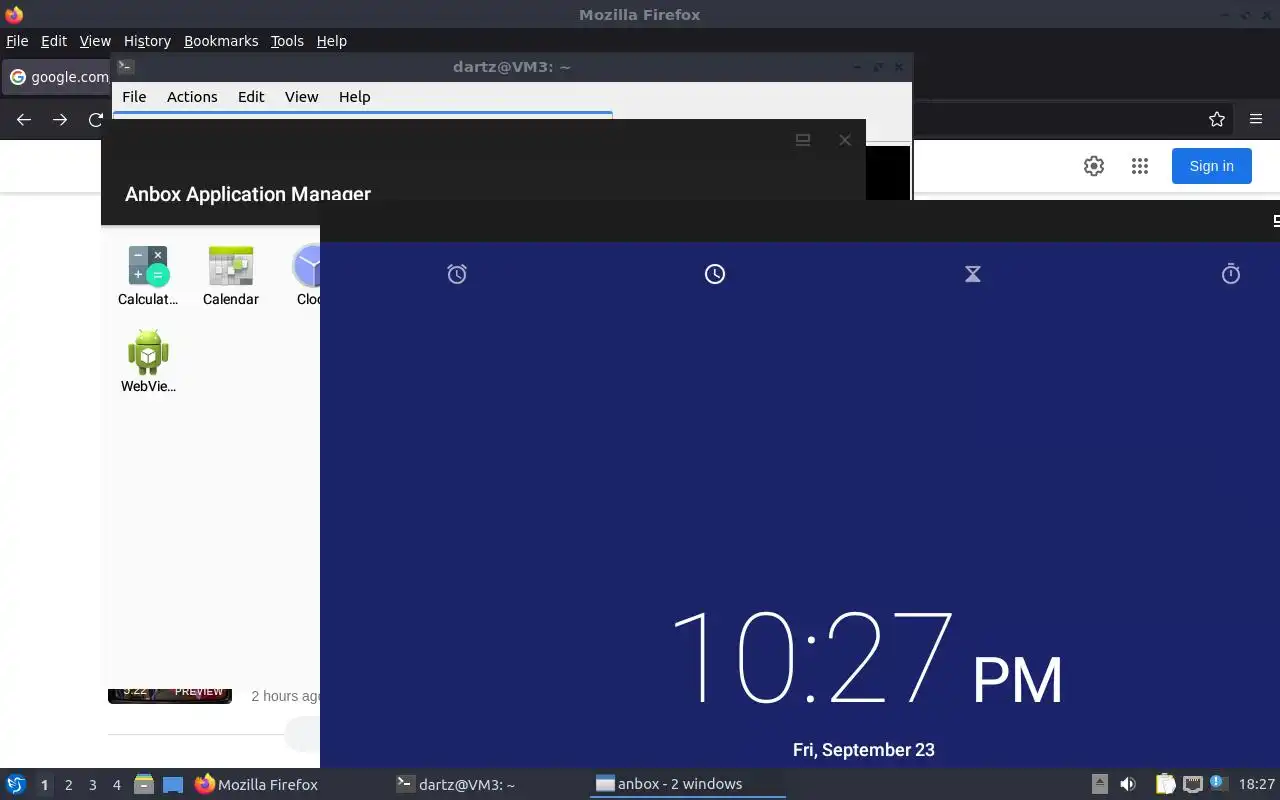Open the Timer hourglass tab
Screen dimensions: 1280x800
(x=973, y=274)
